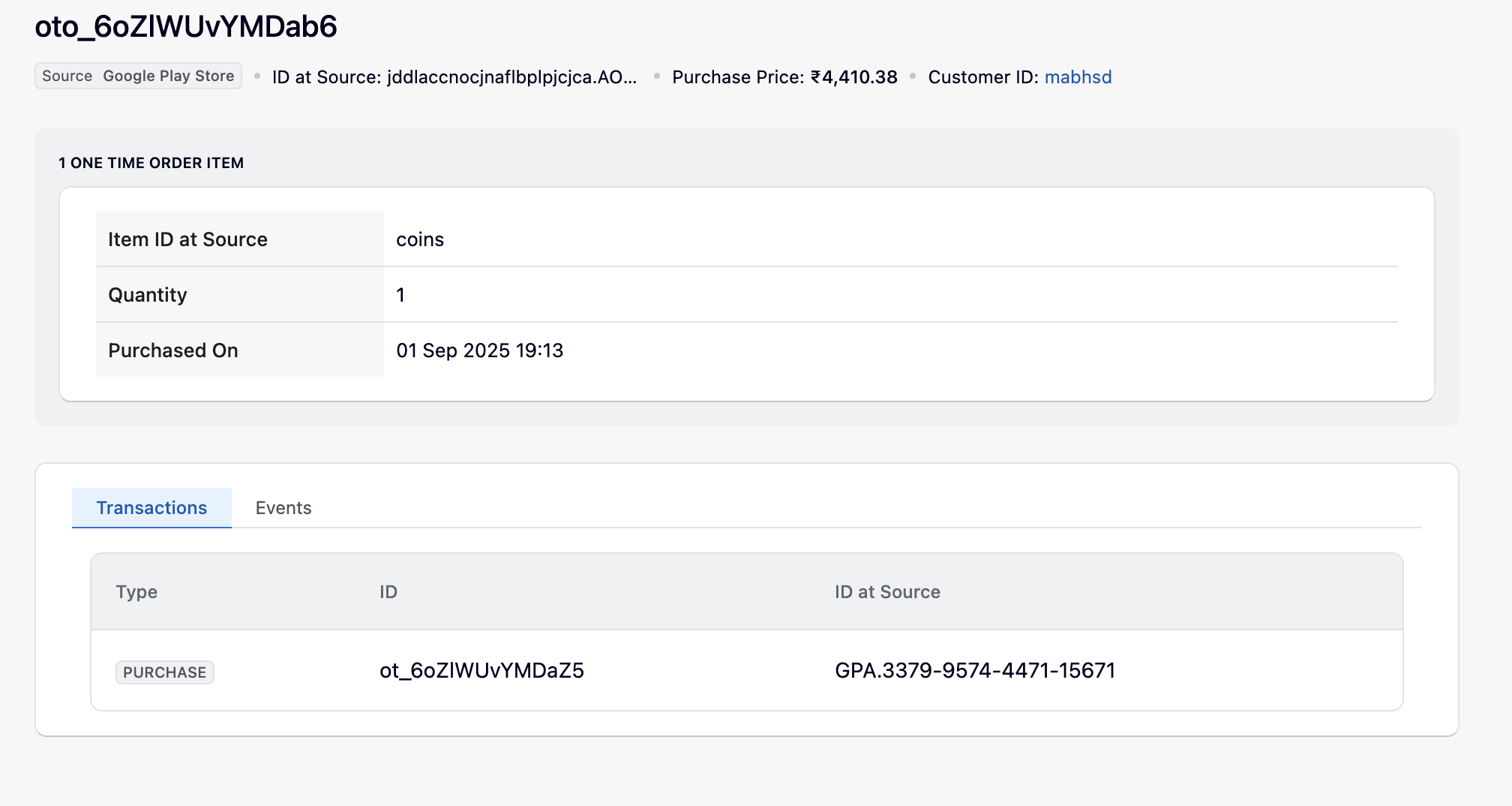Click the Quantity row label
This screenshot has width=1512, height=806.
click(x=148, y=295)
